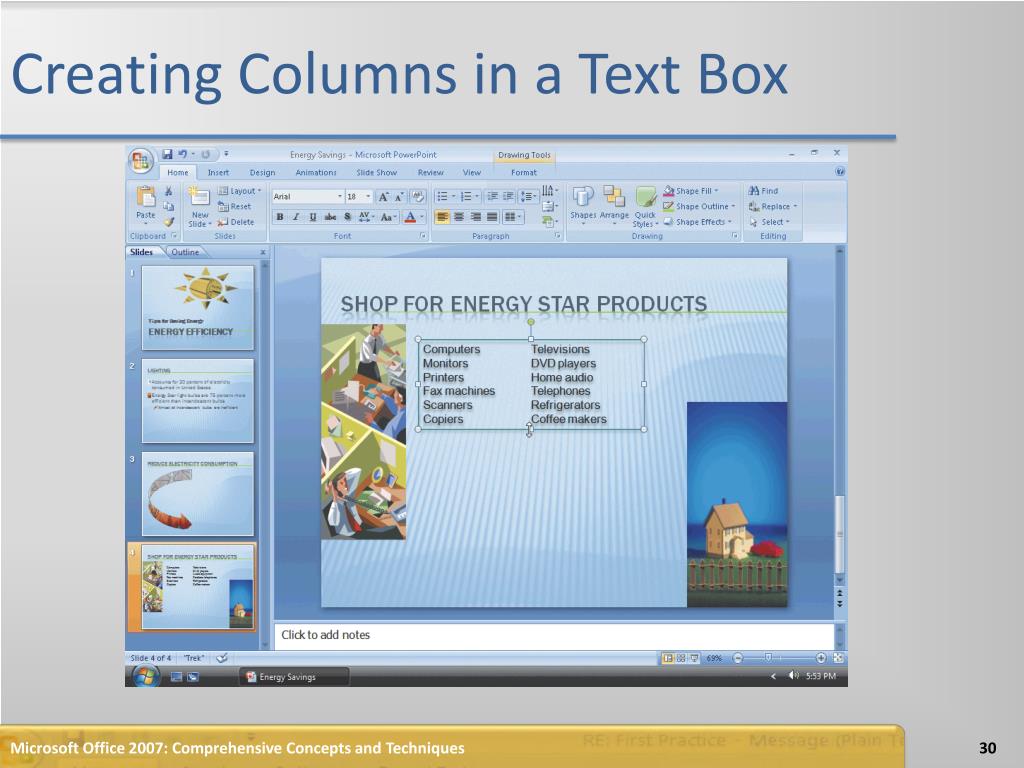Image resolution: width=1024 pixels, height=768 pixels.
Task: Zoom in with plus button
Action: pos(821,658)
